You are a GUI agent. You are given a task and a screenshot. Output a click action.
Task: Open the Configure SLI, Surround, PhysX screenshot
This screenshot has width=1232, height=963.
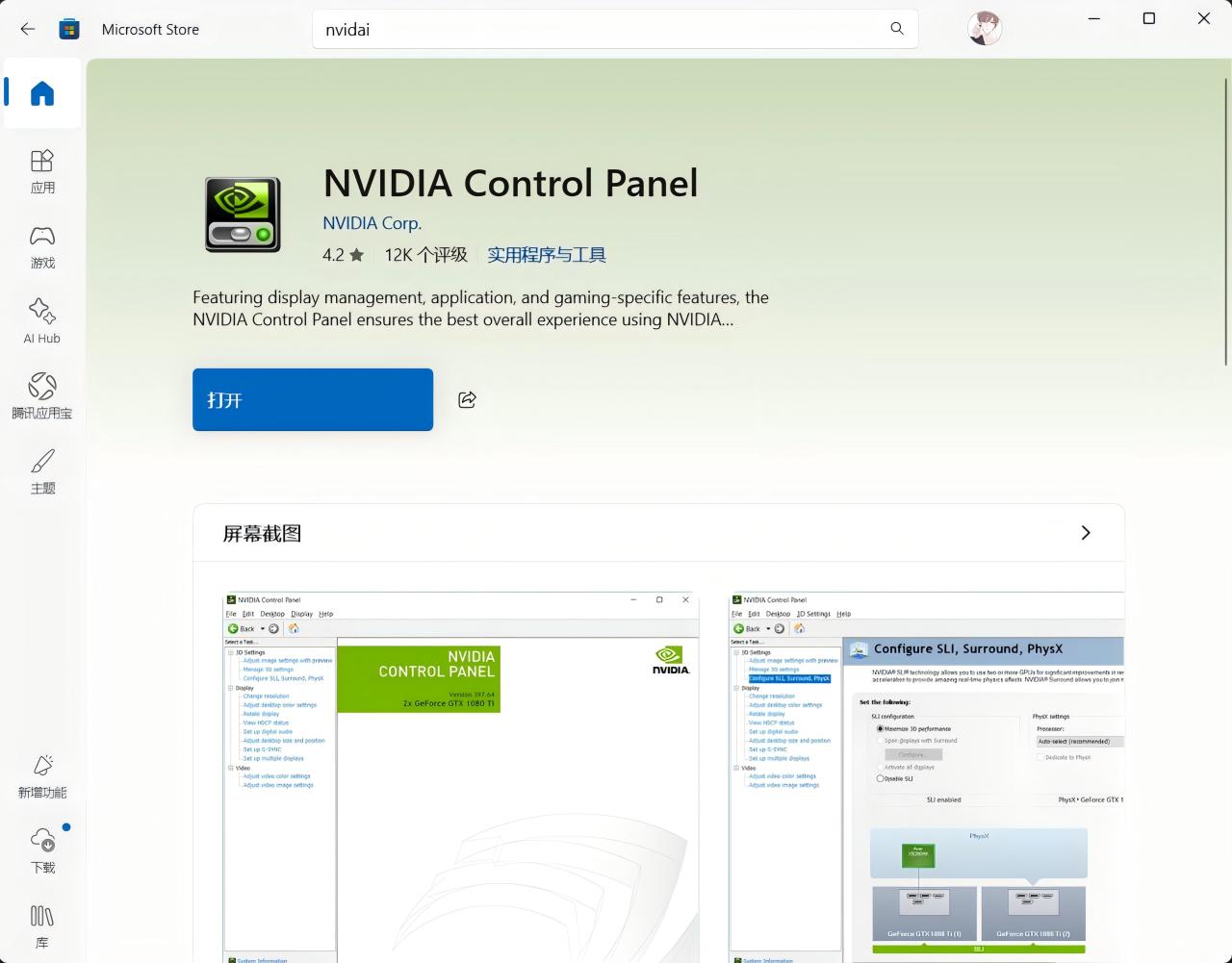(x=927, y=777)
